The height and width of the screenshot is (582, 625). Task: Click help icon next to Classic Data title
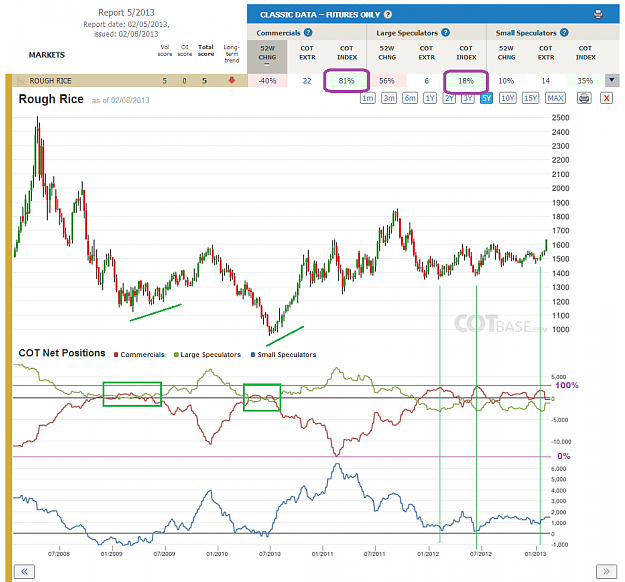pyautogui.click(x=388, y=15)
